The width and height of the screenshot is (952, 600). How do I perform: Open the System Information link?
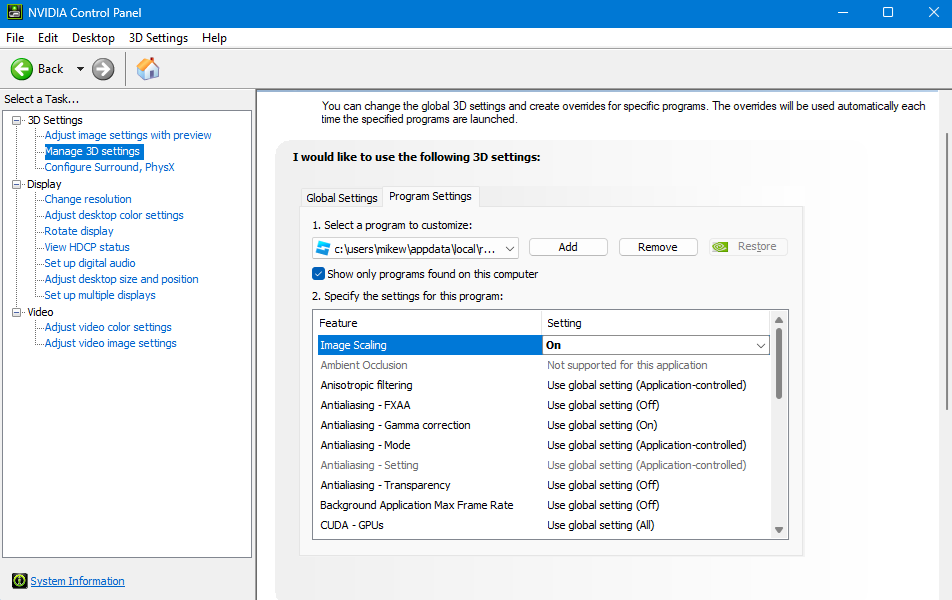click(77, 581)
